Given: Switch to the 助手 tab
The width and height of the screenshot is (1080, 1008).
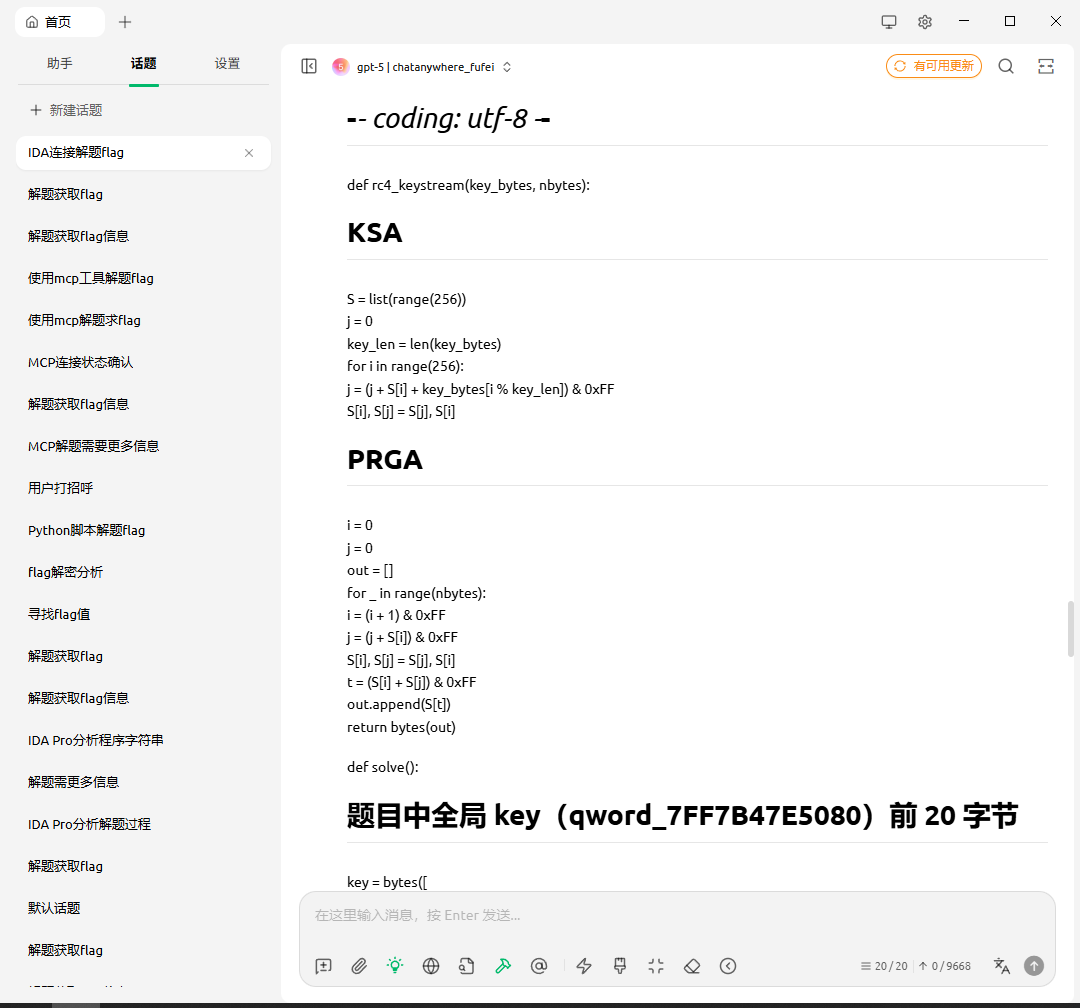Looking at the screenshot, I should click(60, 63).
